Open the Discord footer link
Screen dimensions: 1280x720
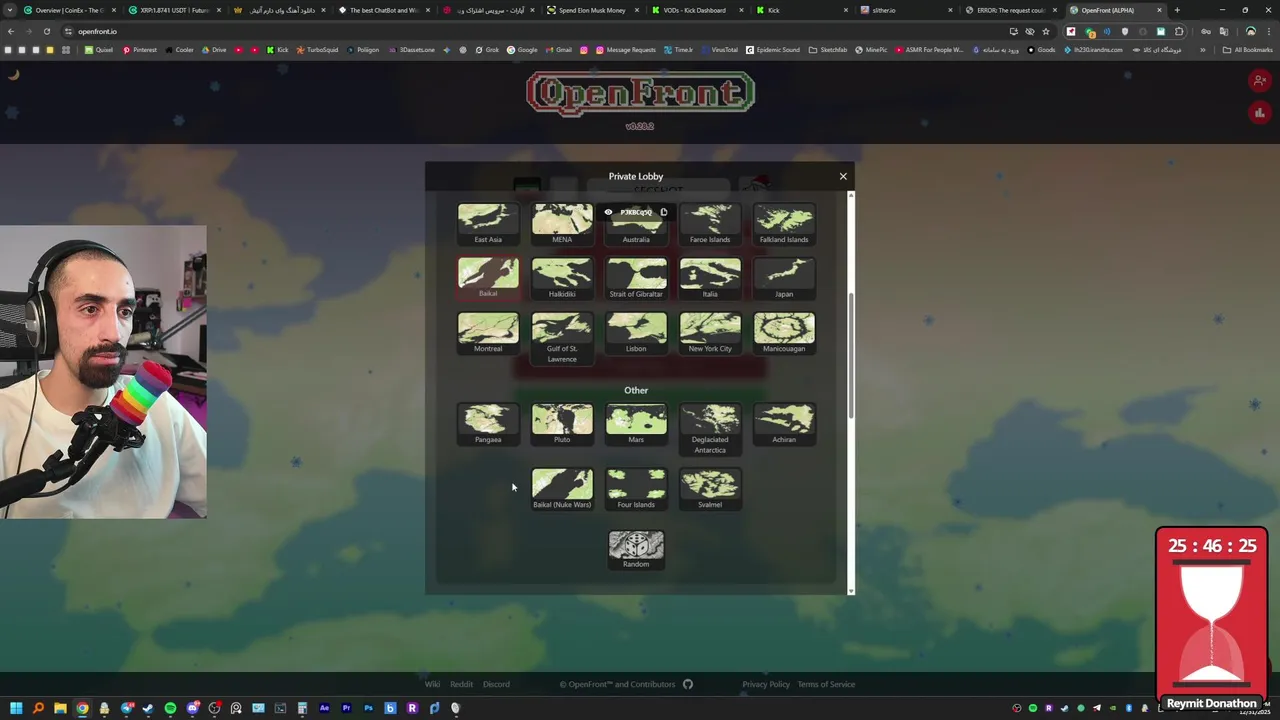[x=496, y=684]
